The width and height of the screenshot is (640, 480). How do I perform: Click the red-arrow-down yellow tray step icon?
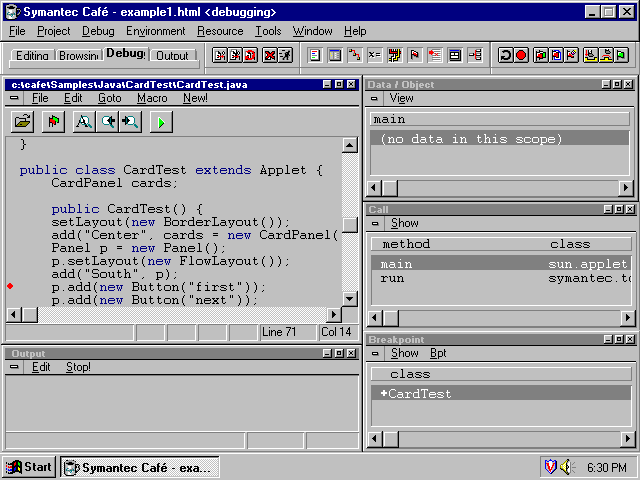tap(590, 55)
